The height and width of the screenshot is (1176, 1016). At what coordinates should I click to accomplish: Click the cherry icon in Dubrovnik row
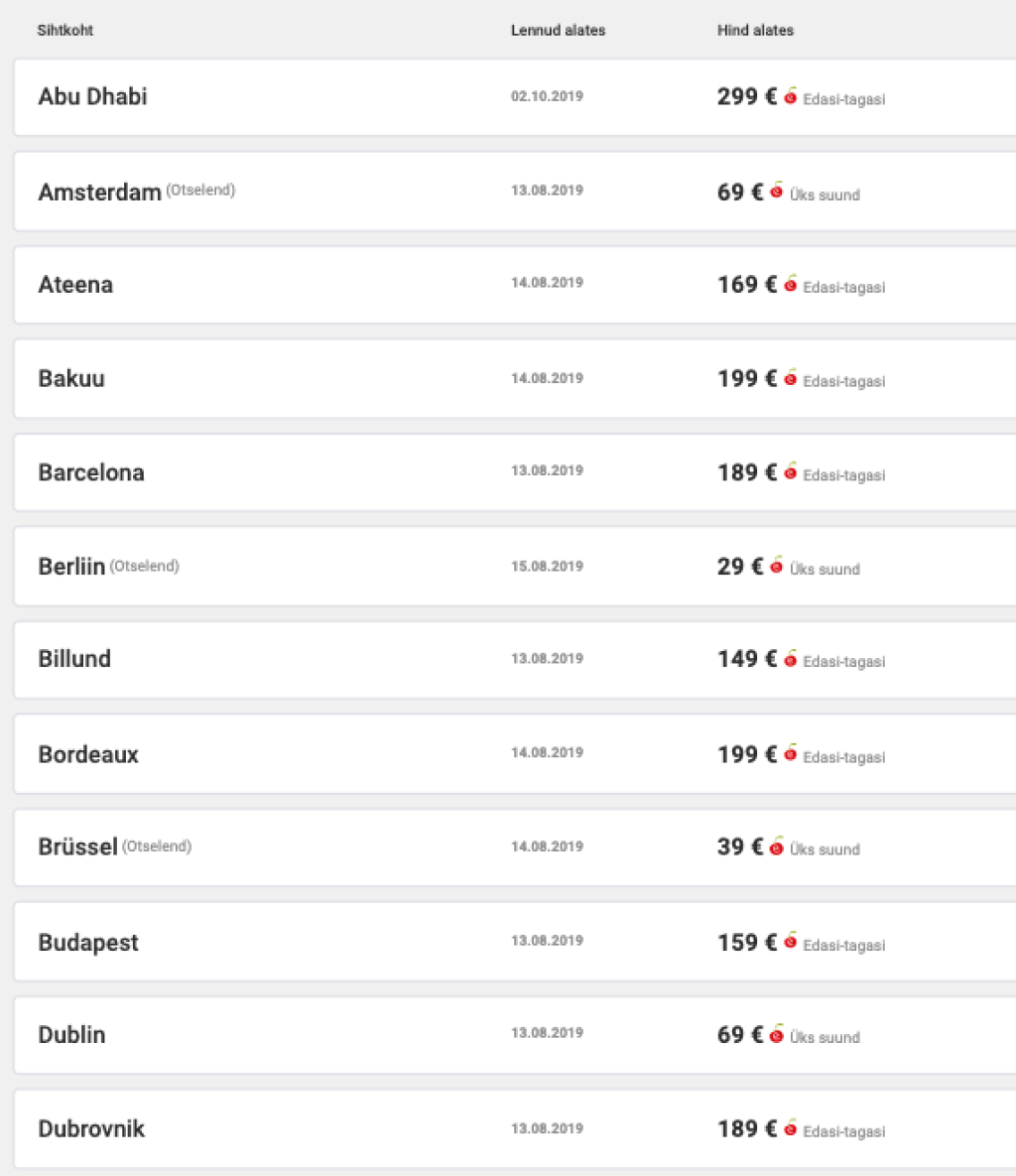coord(791,1128)
